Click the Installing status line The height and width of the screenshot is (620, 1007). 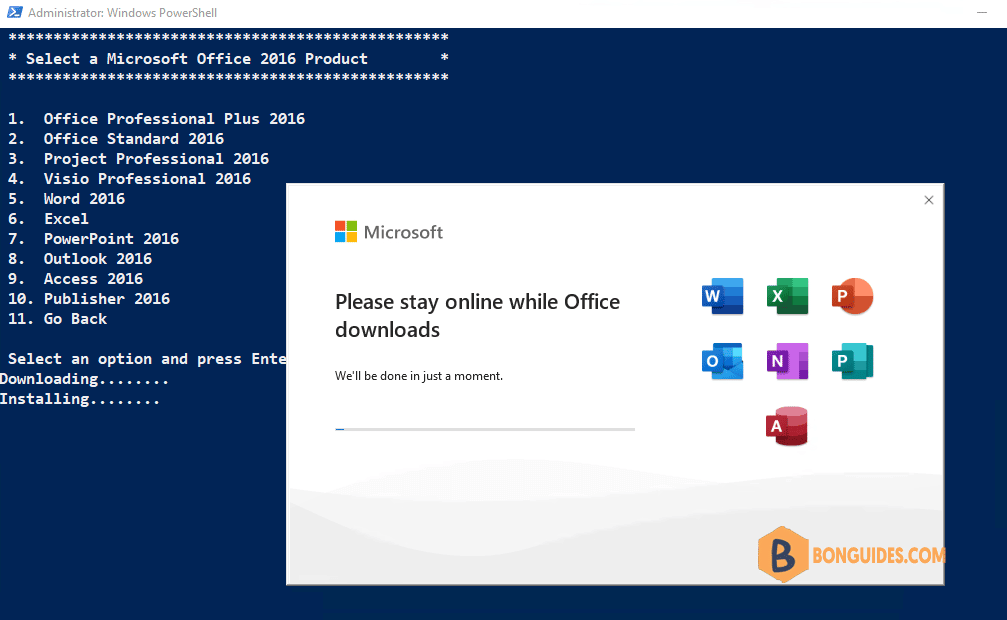coord(80,399)
